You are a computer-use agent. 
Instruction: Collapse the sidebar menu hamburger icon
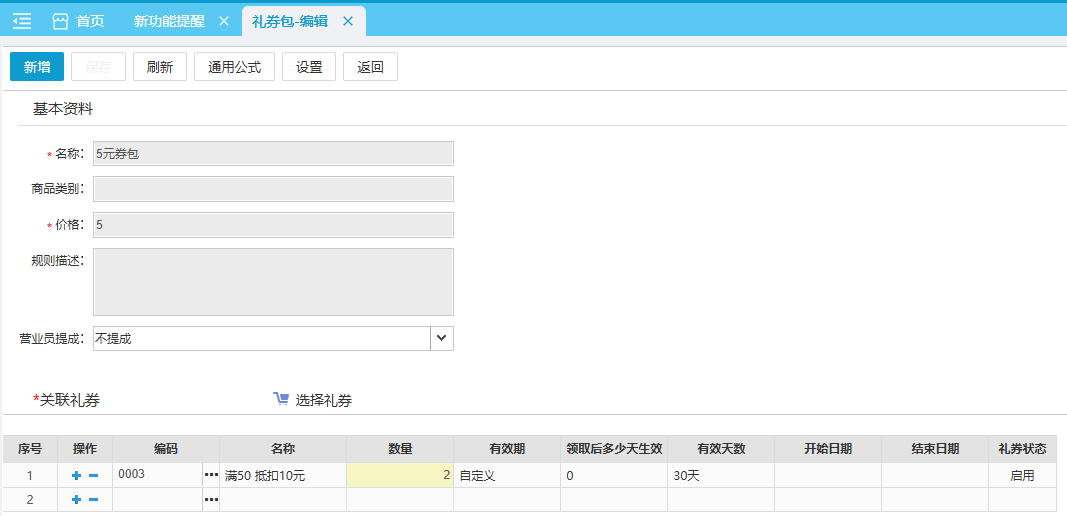[x=22, y=21]
